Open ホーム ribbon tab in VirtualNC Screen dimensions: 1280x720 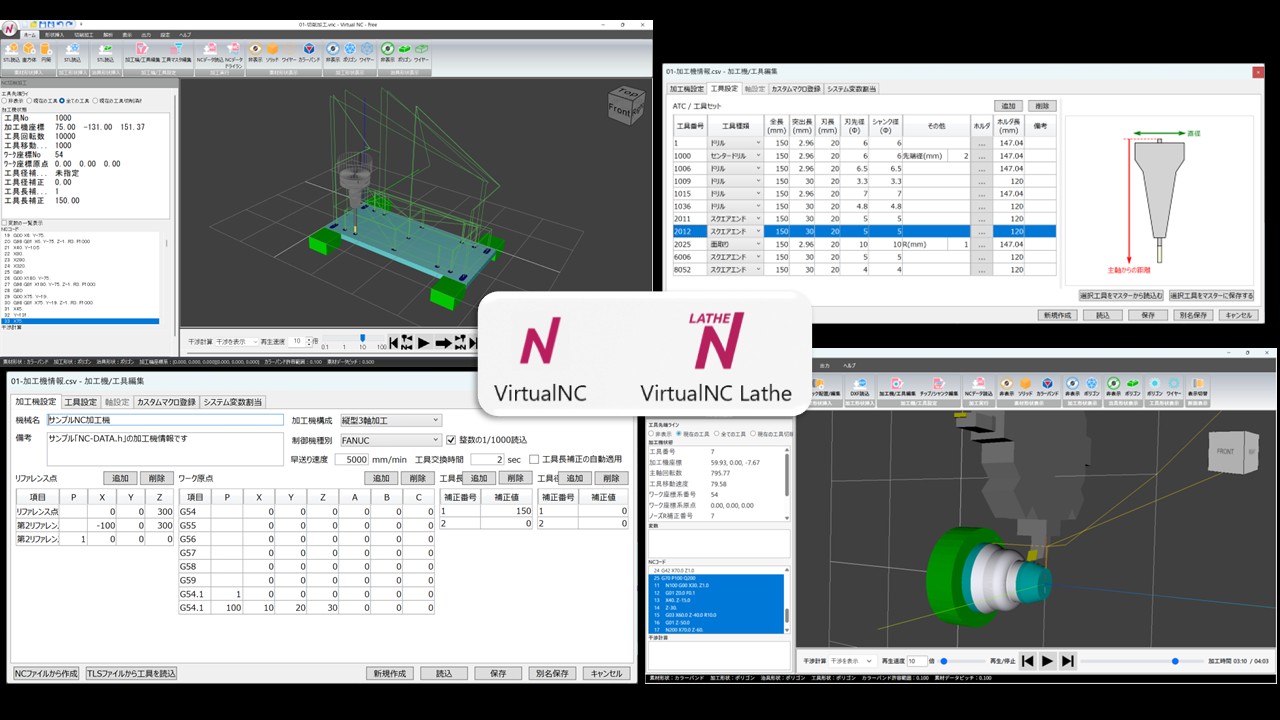click(x=29, y=34)
